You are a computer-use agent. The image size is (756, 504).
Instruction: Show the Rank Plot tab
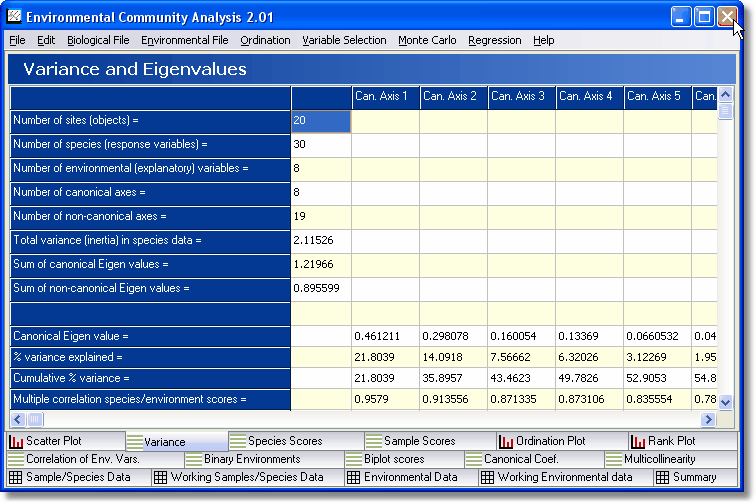pos(683,441)
